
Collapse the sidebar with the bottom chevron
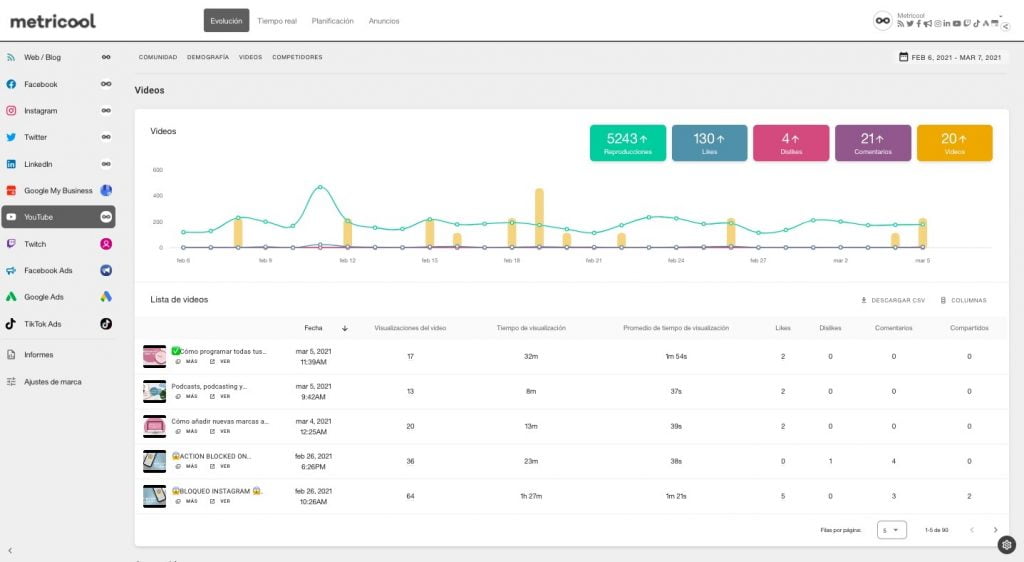point(10,550)
